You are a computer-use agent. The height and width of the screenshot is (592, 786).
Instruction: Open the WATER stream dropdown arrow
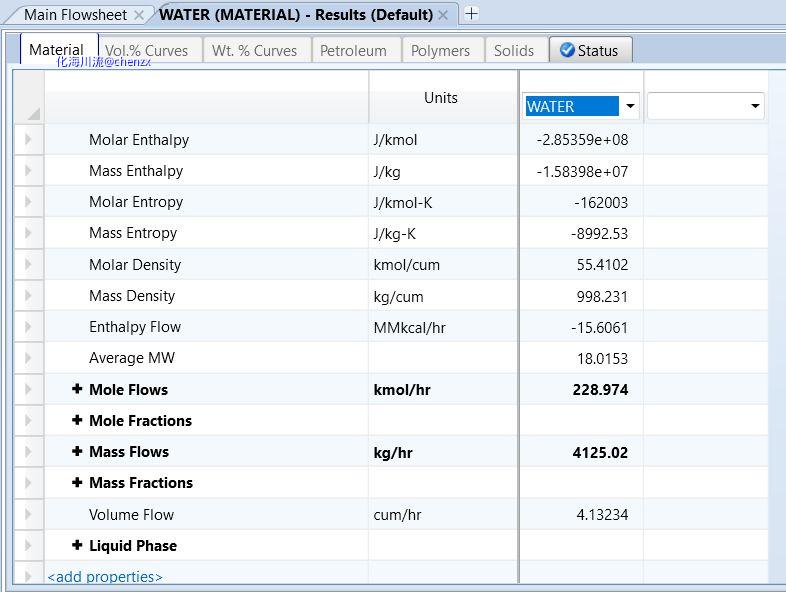coord(630,106)
